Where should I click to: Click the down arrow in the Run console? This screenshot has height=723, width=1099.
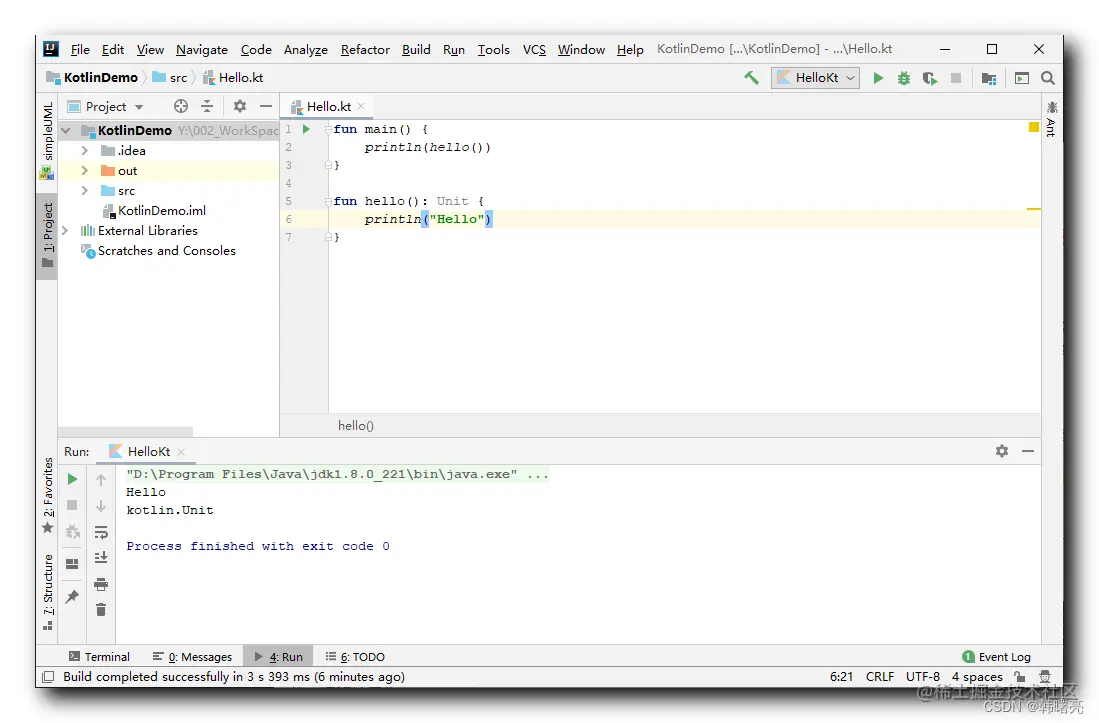click(101, 506)
